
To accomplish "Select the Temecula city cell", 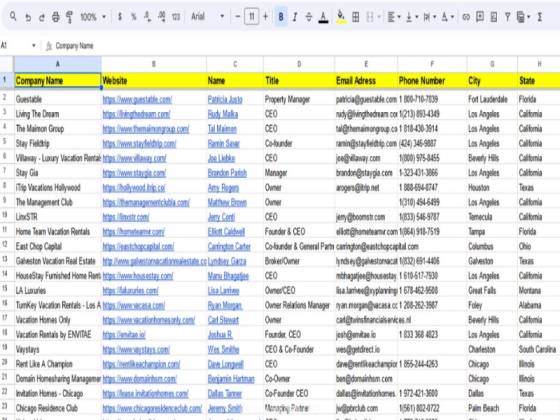I will 492,217.
